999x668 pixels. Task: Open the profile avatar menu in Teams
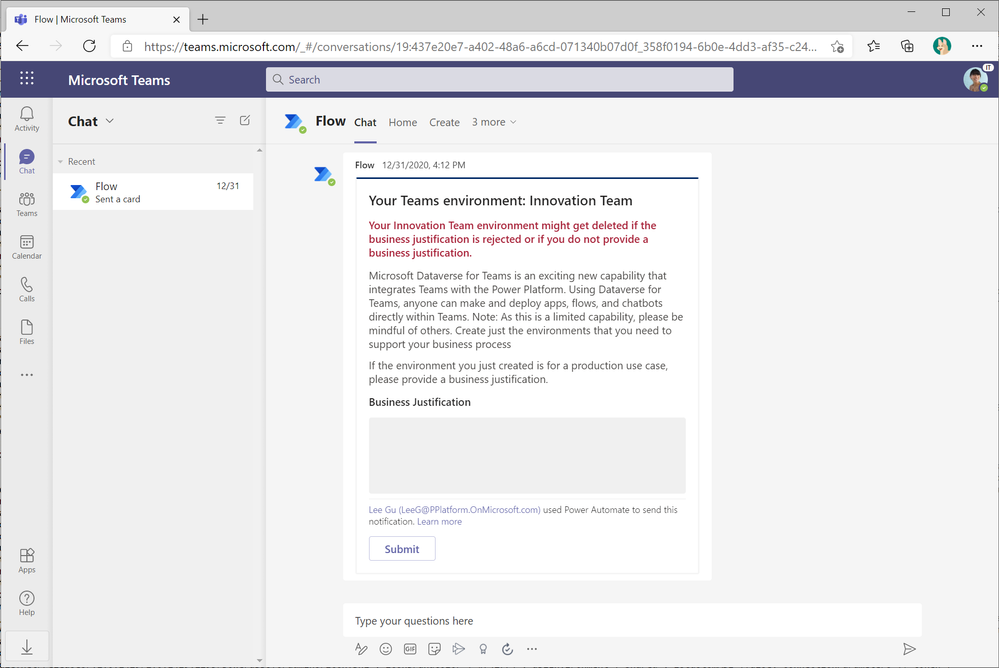click(x=975, y=79)
